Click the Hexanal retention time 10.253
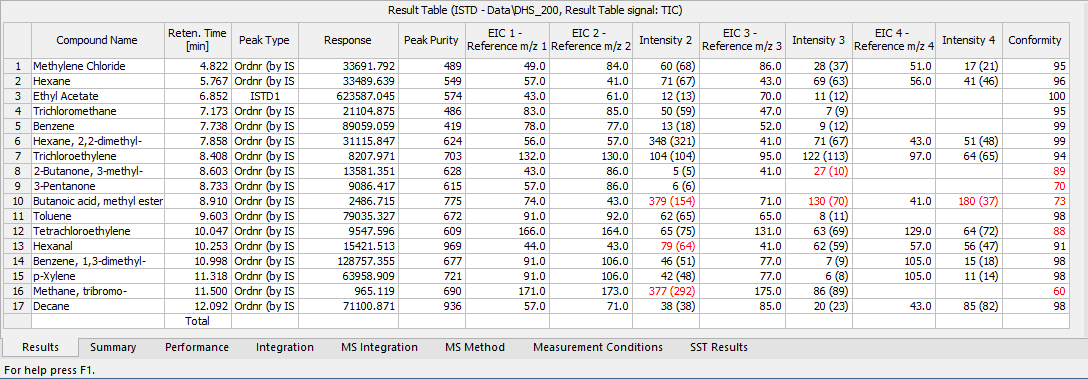This screenshot has height=379, width=1088. click(x=197, y=246)
